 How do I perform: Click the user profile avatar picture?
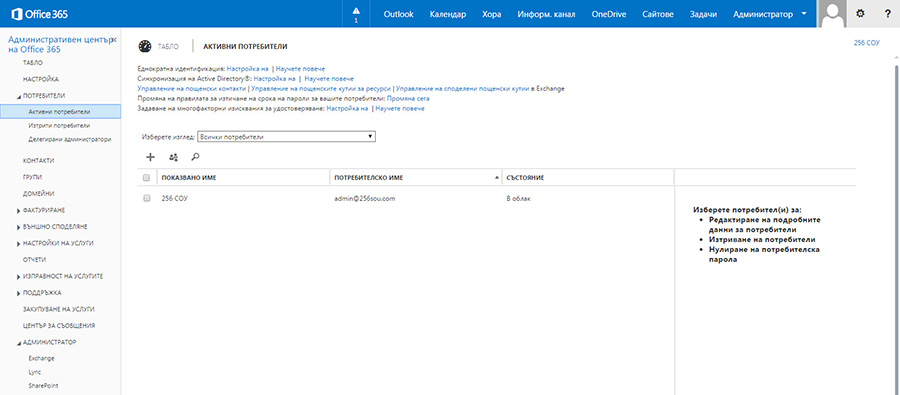click(x=833, y=14)
